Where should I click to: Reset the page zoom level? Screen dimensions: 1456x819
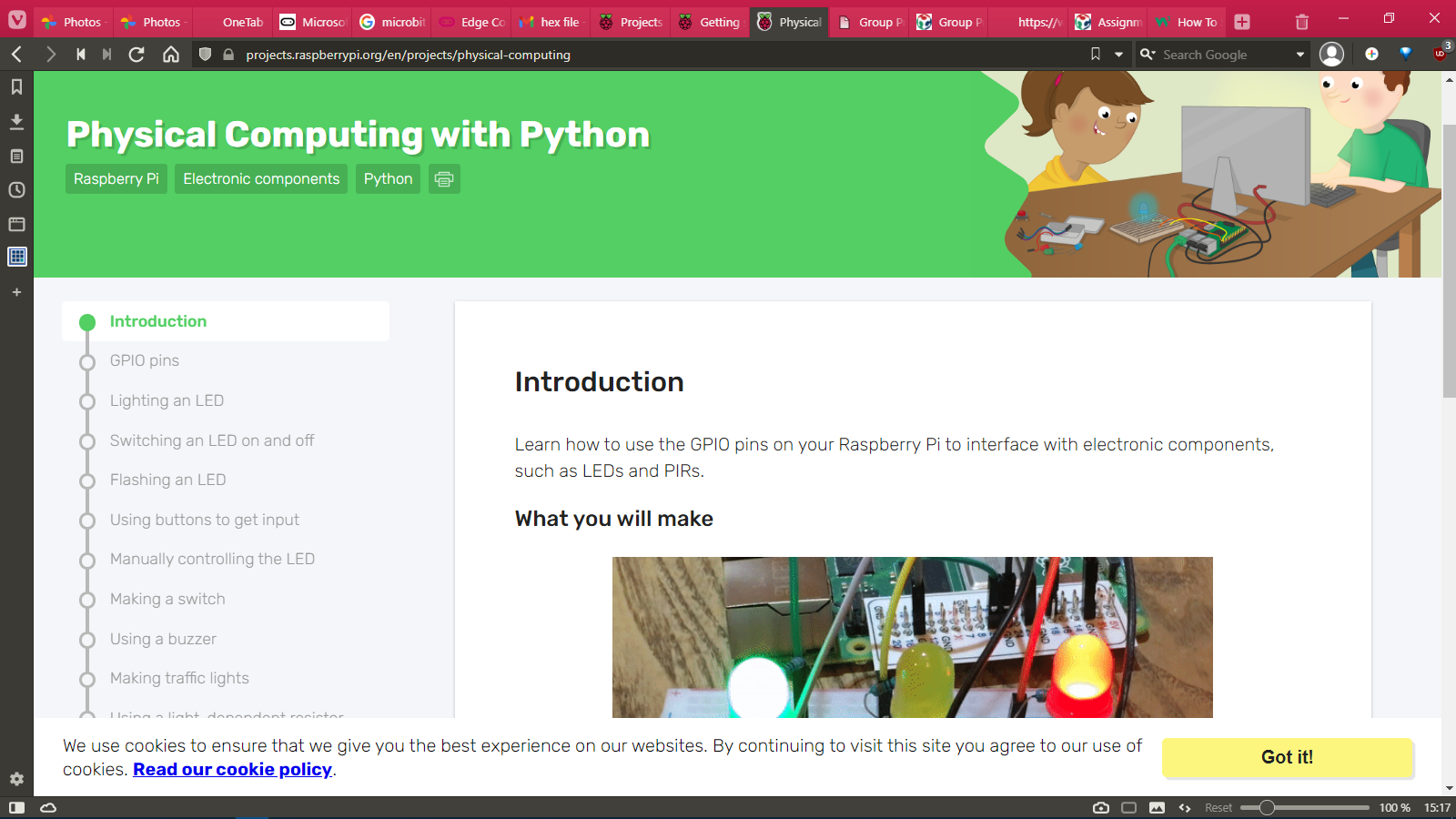[1218, 808]
